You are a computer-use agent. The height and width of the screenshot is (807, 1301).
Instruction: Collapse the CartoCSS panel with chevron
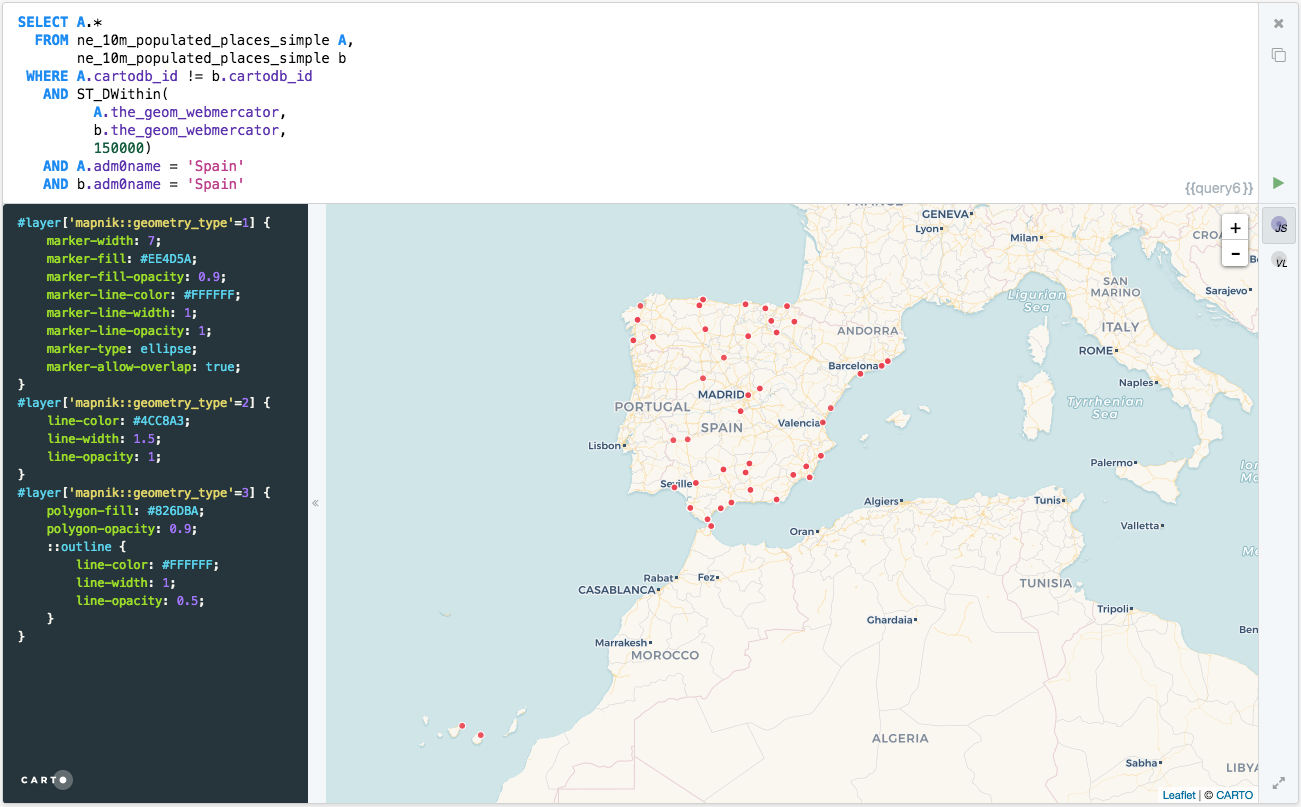(x=315, y=503)
